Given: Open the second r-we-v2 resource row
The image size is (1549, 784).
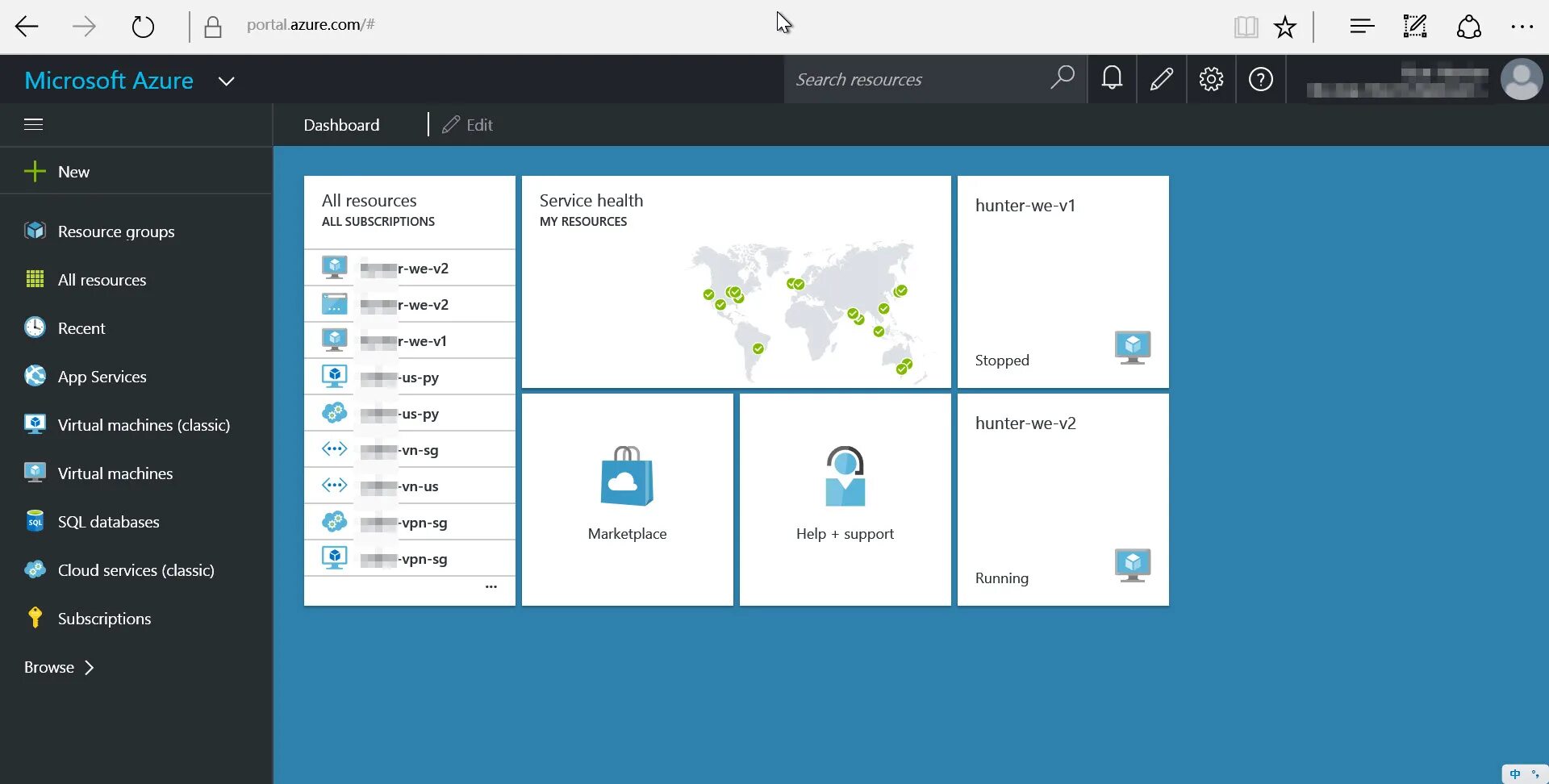Looking at the screenshot, I should pos(410,304).
